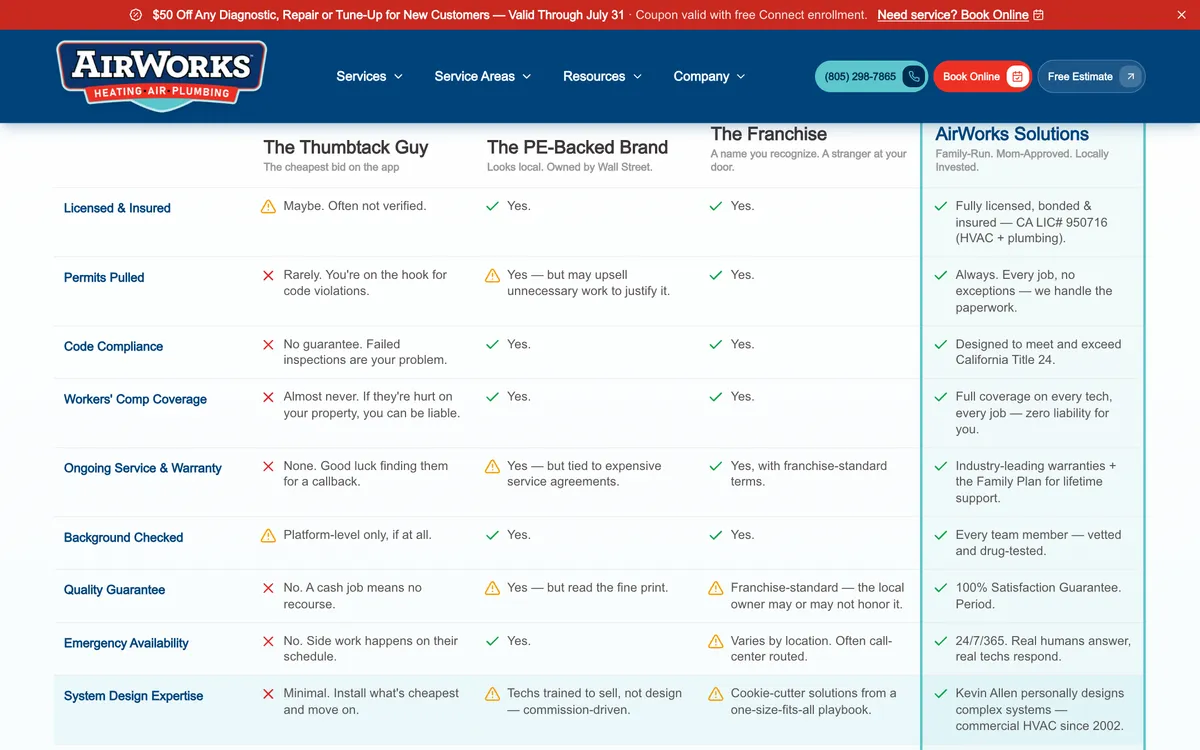The image size is (1200, 750).
Task: Click the Free Estimate button
Action: pos(1091,76)
